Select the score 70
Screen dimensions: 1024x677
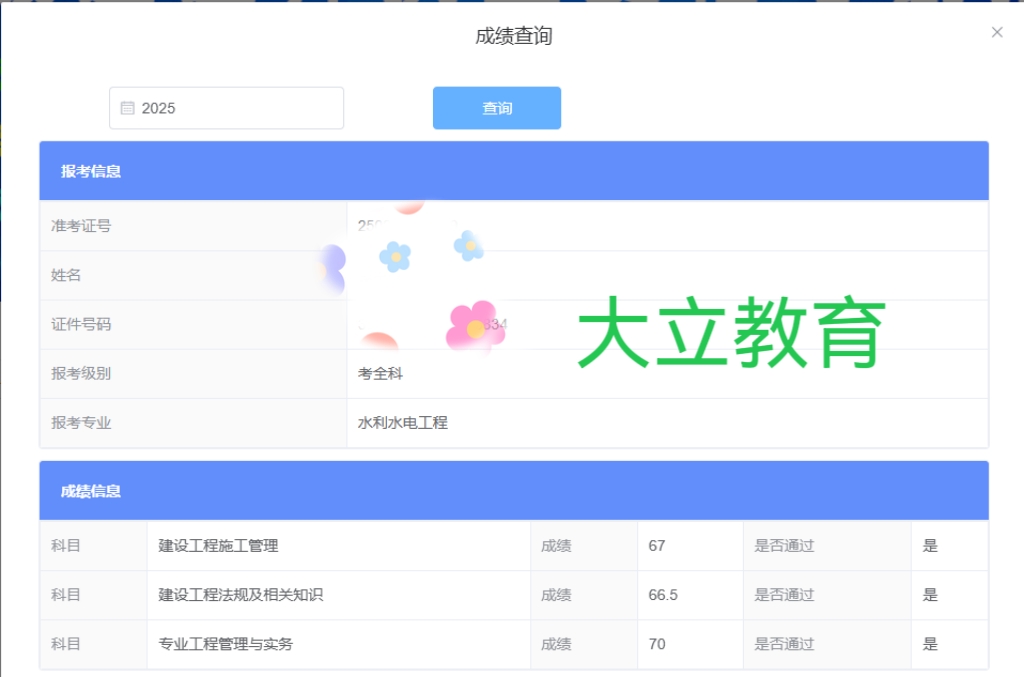(x=656, y=644)
